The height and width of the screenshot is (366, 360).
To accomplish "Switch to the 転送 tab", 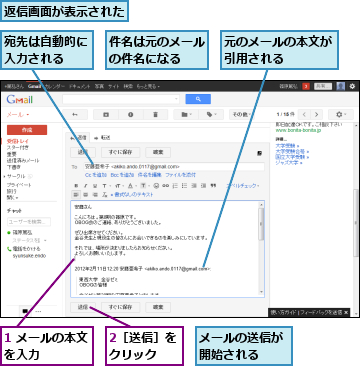I will coord(102,137).
